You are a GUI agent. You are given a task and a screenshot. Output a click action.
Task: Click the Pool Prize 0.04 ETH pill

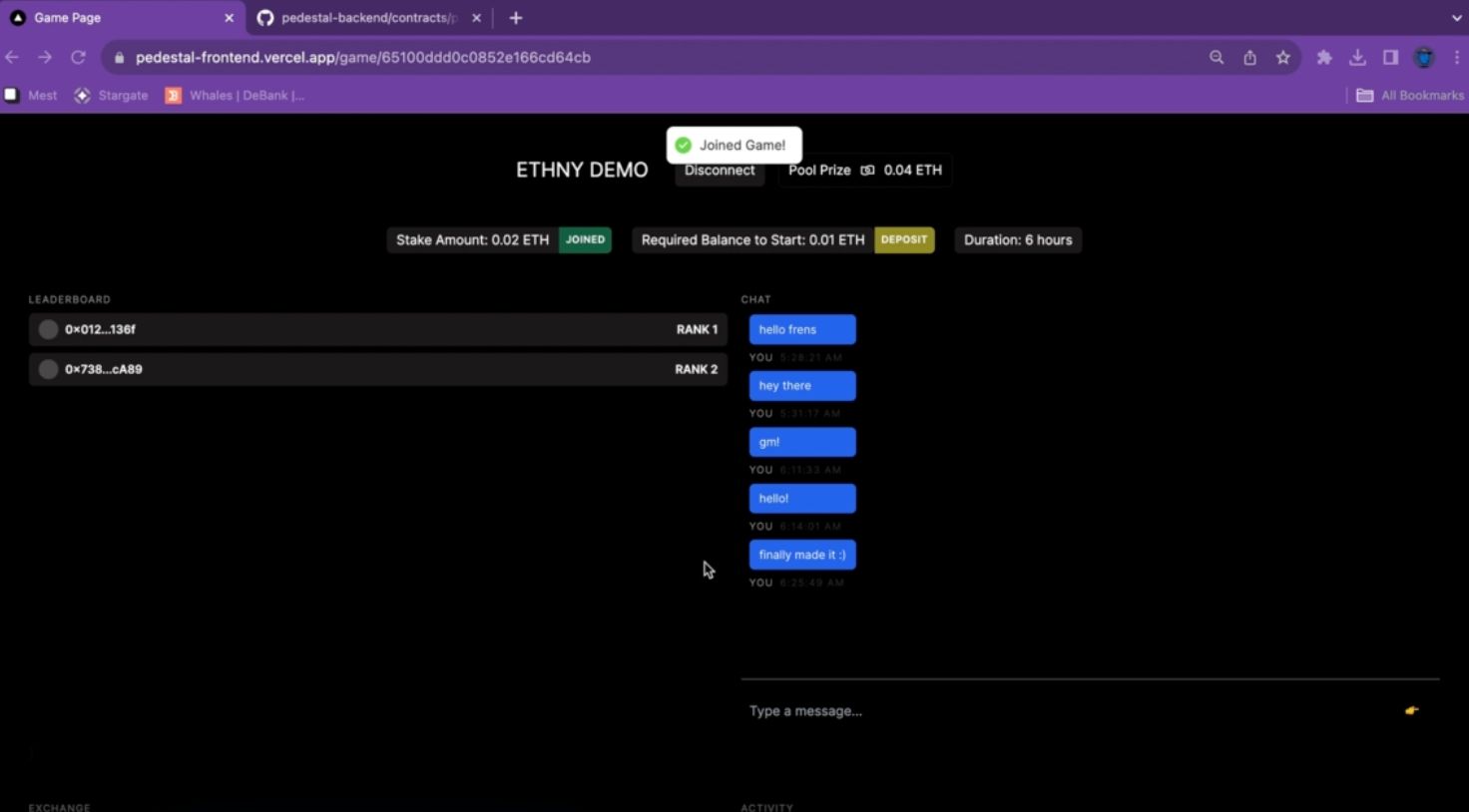point(865,171)
